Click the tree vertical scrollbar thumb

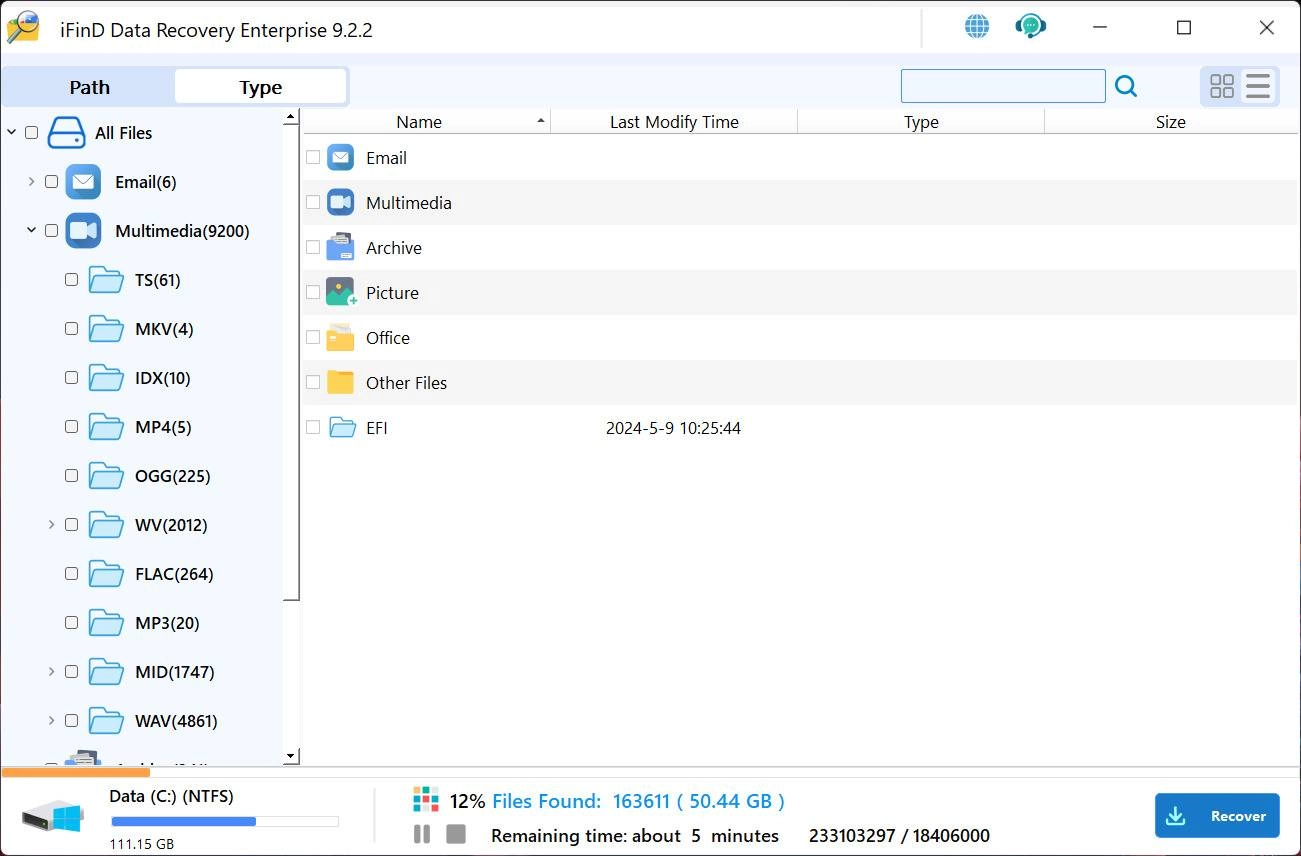coord(291,362)
